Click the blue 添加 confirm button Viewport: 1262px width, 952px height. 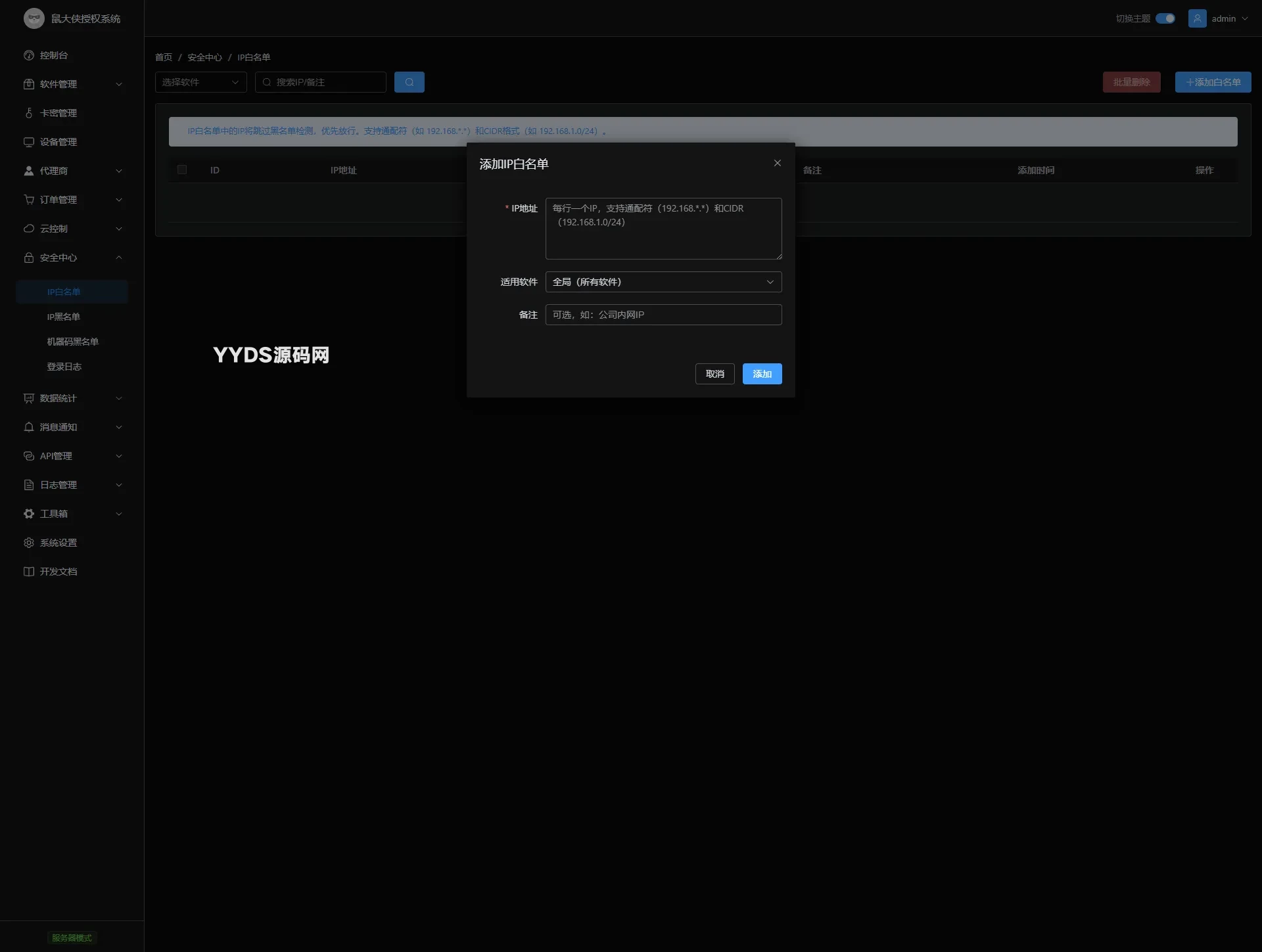[762, 374]
